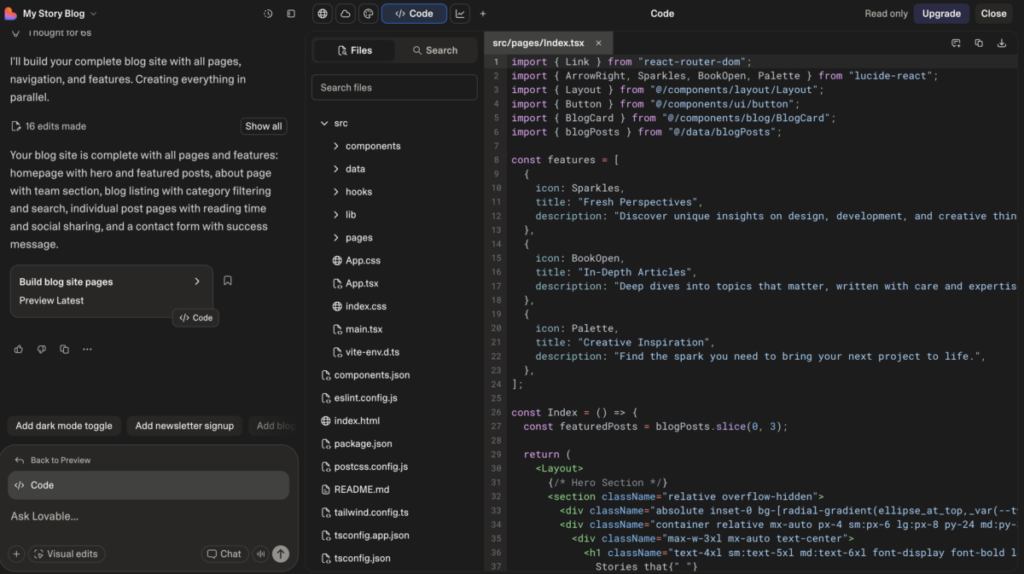The width and height of the screenshot is (1024, 574).
Task: Open My Story Blog project dropdown
Action: tap(59, 14)
